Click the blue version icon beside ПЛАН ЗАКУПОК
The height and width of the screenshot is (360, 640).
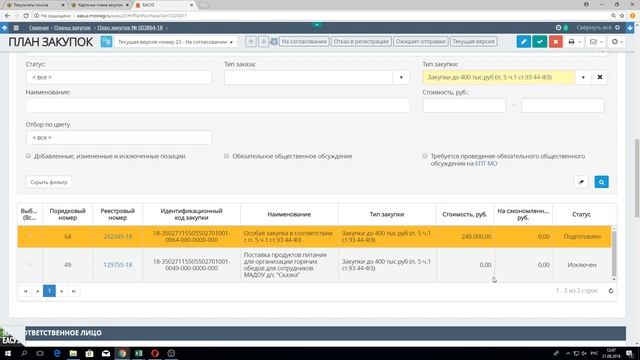point(106,42)
